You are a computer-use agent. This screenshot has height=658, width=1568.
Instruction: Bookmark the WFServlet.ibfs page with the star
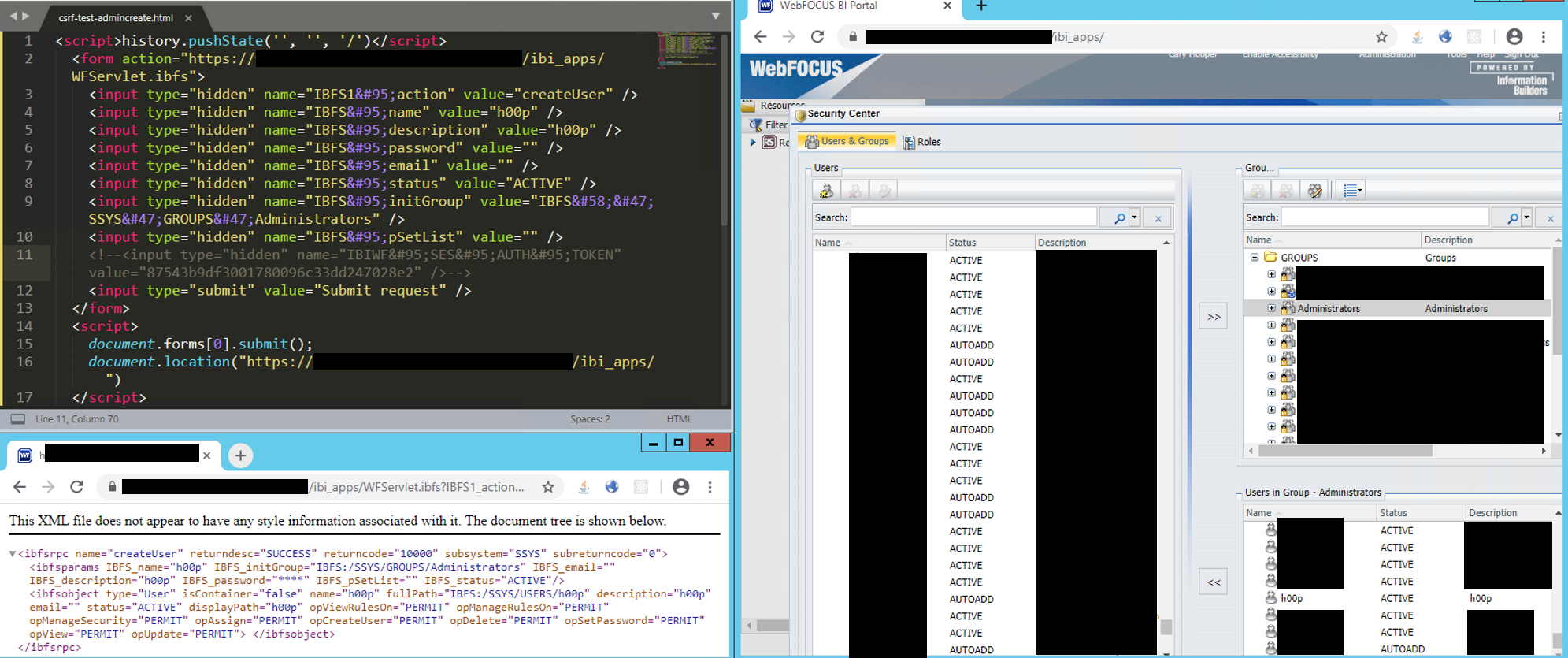[548, 487]
